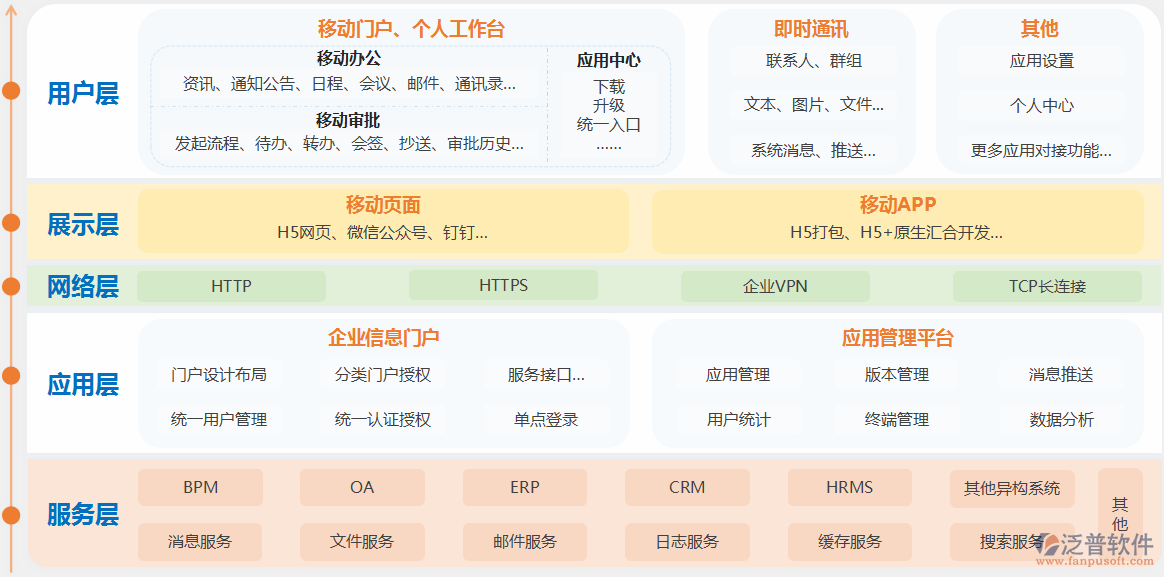This screenshot has height=577, width=1164.
Task: Open the ERP service module
Action: tap(524, 487)
